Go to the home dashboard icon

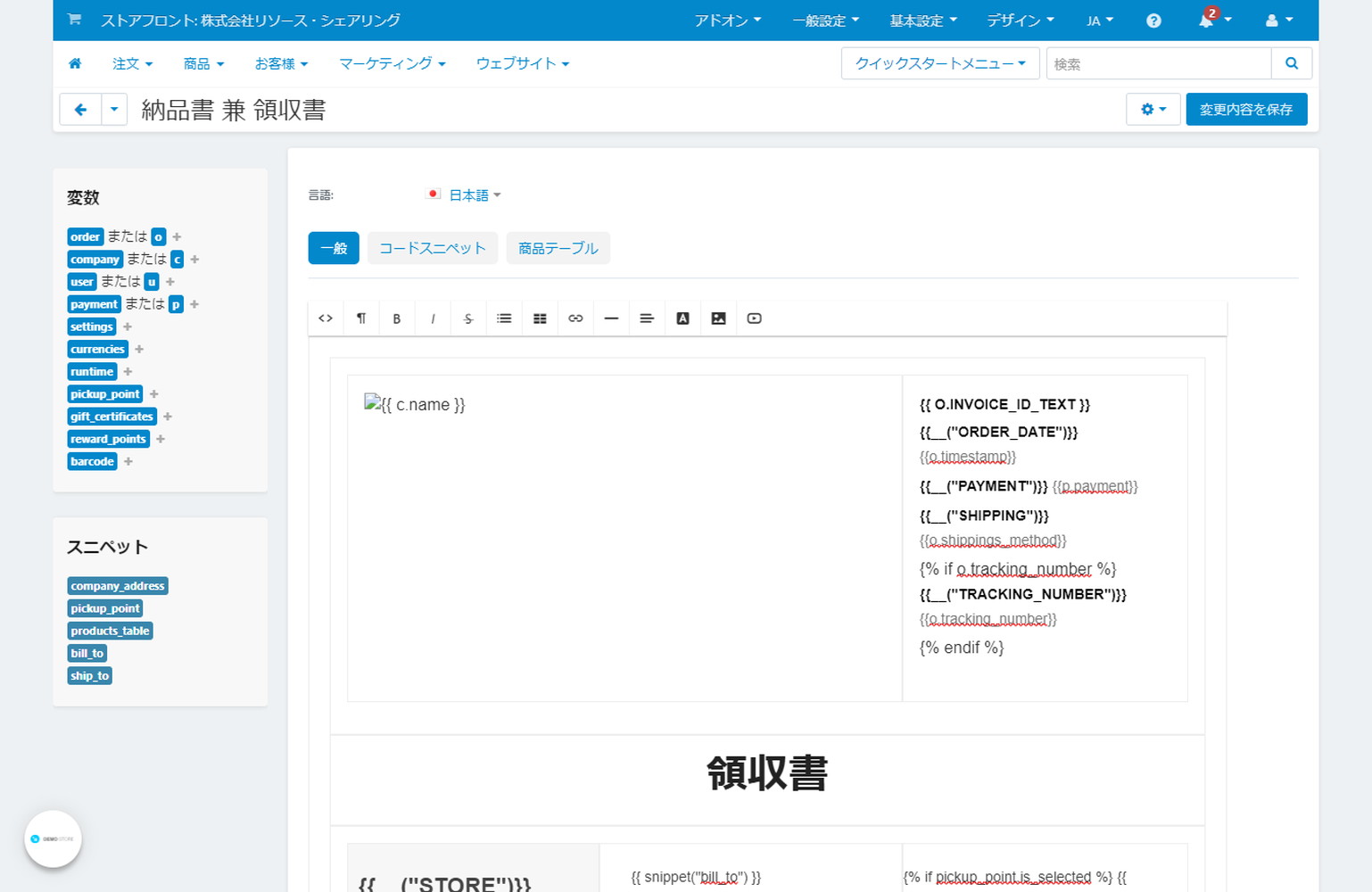[75, 63]
